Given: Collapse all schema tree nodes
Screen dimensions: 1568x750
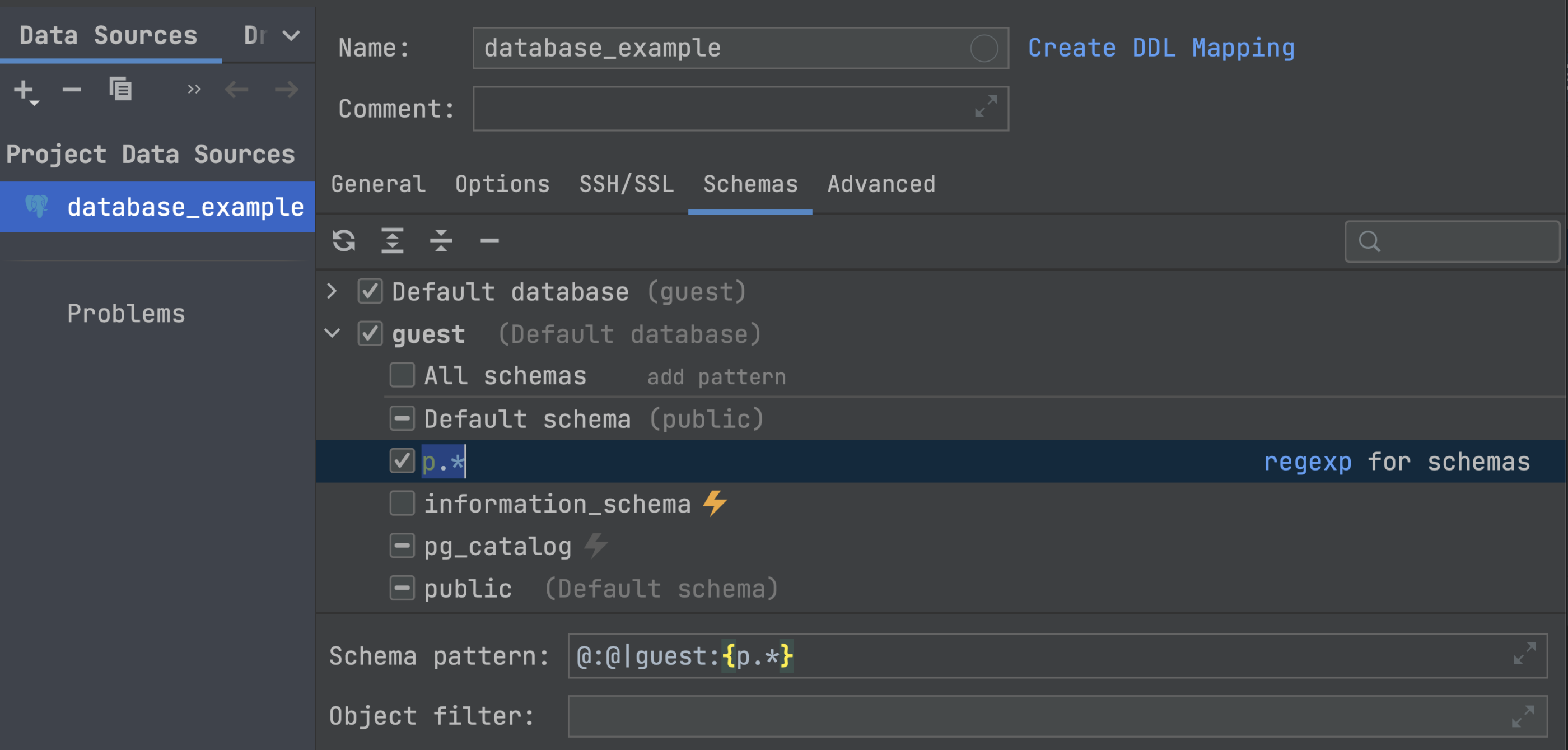Looking at the screenshot, I should tap(441, 240).
